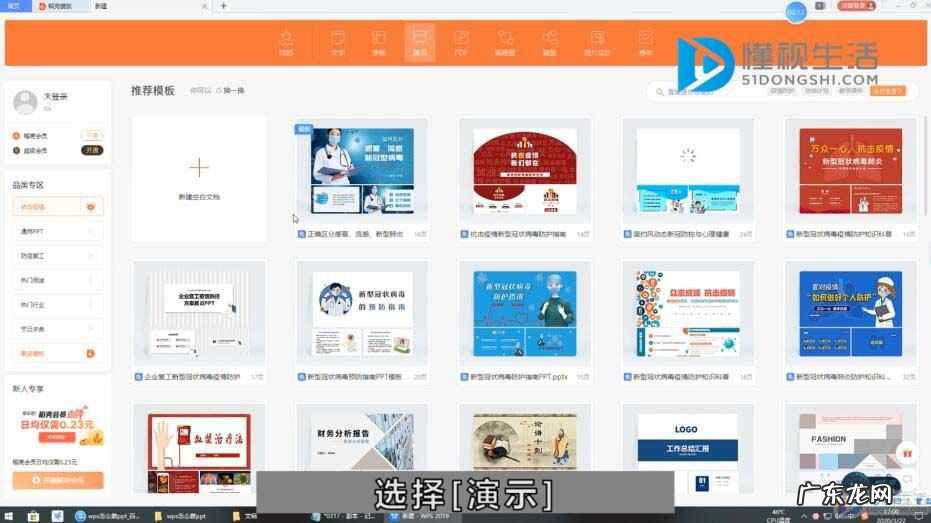Open the 新型冠状病毒的预防指南 white template
The height and width of the screenshot is (523, 931).
pos(362,313)
